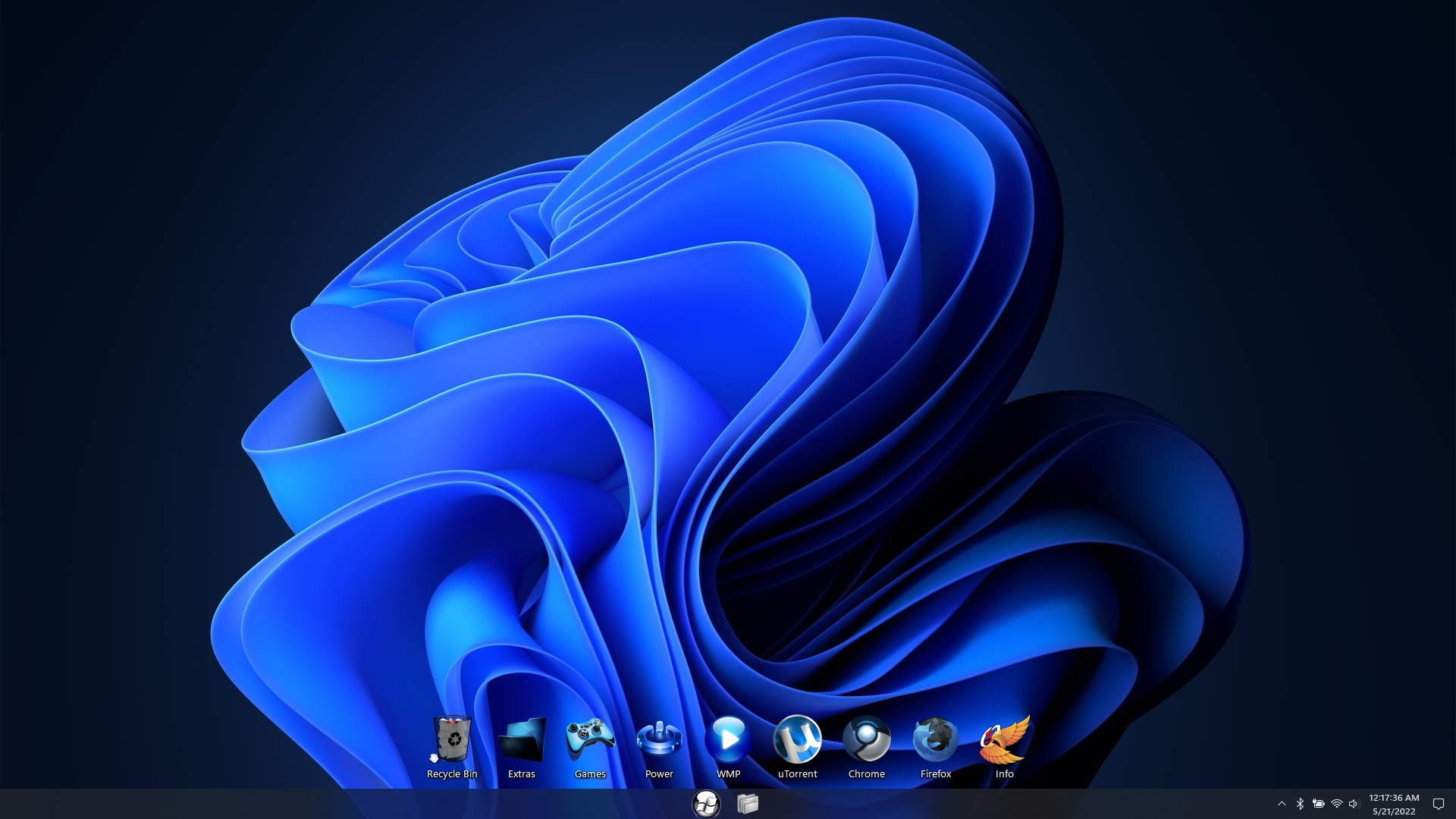Launch the Games controller icon
Image resolution: width=1456 pixels, height=819 pixels.
[x=590, y=739]
